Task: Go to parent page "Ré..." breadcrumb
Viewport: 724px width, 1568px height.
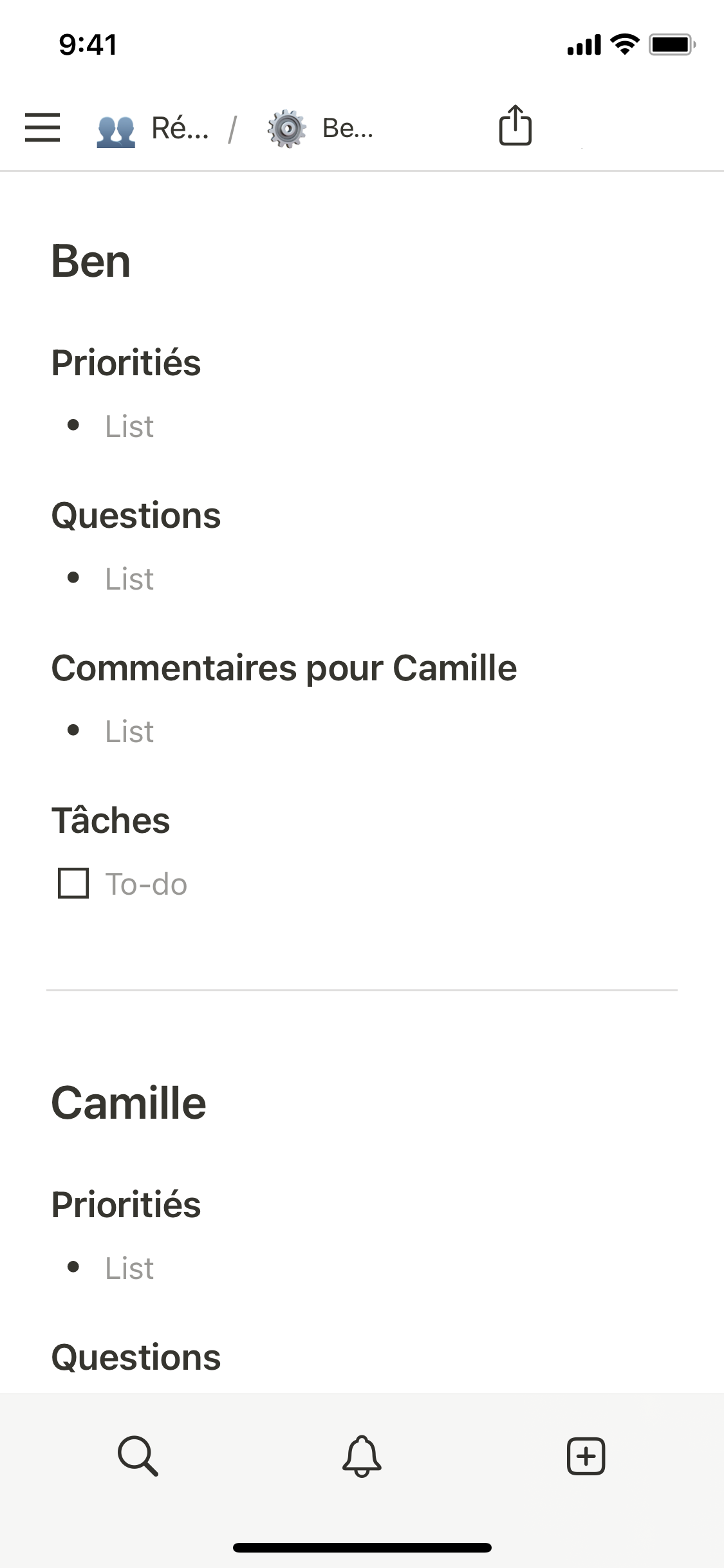Action: coord(180,129)
